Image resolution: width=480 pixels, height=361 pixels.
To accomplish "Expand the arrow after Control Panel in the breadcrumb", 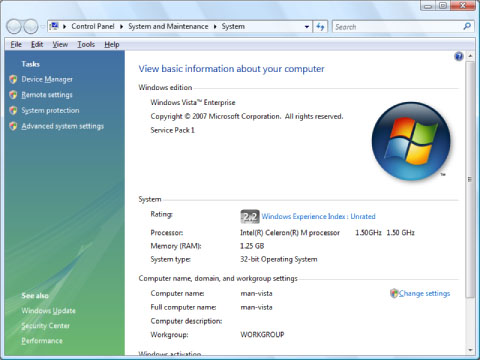I will pos(122,27).
